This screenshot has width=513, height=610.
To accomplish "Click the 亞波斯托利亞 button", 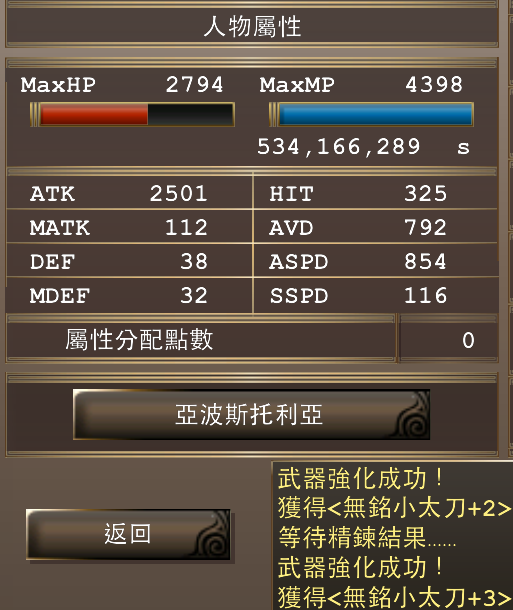I will click(x=251, y=415).
